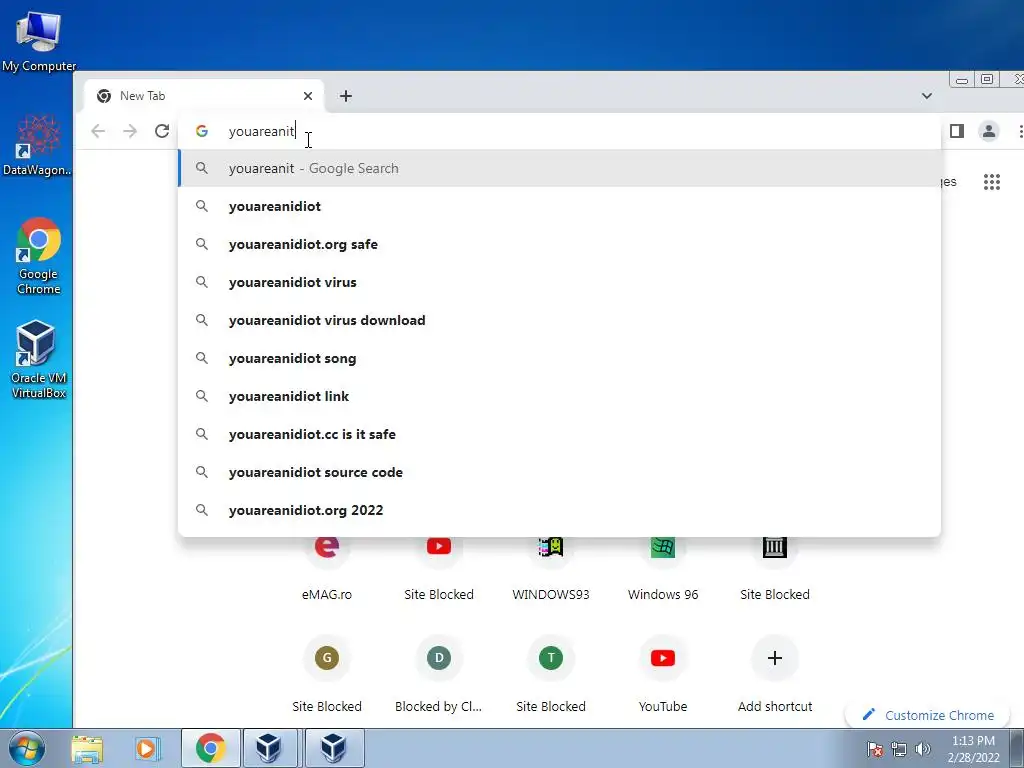
Task: Open the Google apps grid
Action: [x=991, y=182]
